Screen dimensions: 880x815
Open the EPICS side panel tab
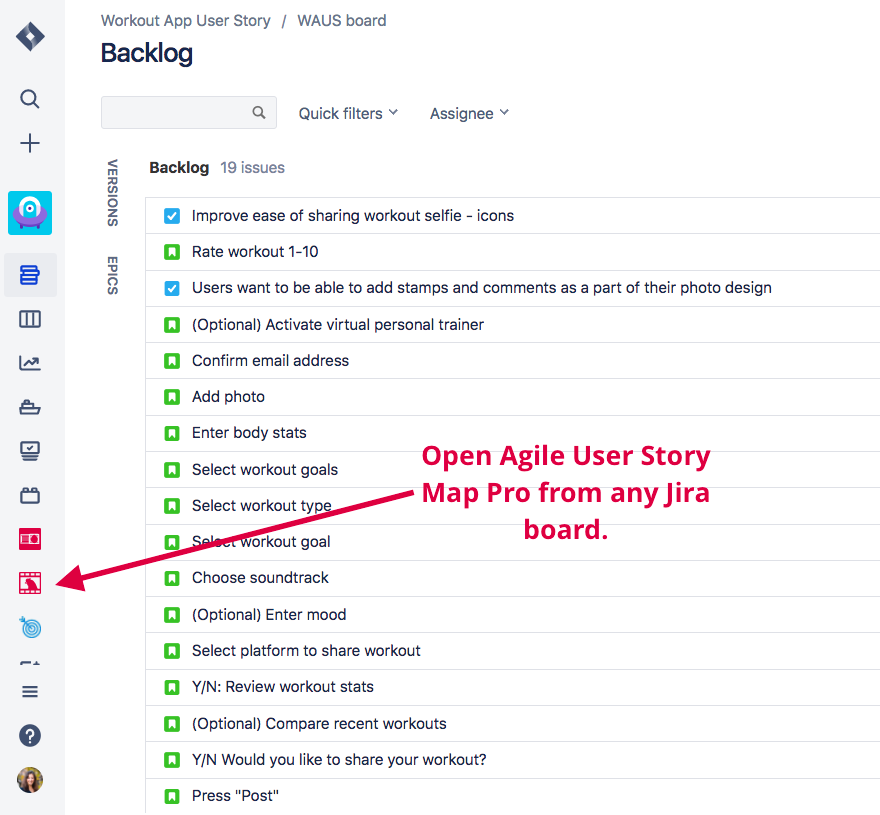(113, 275)
